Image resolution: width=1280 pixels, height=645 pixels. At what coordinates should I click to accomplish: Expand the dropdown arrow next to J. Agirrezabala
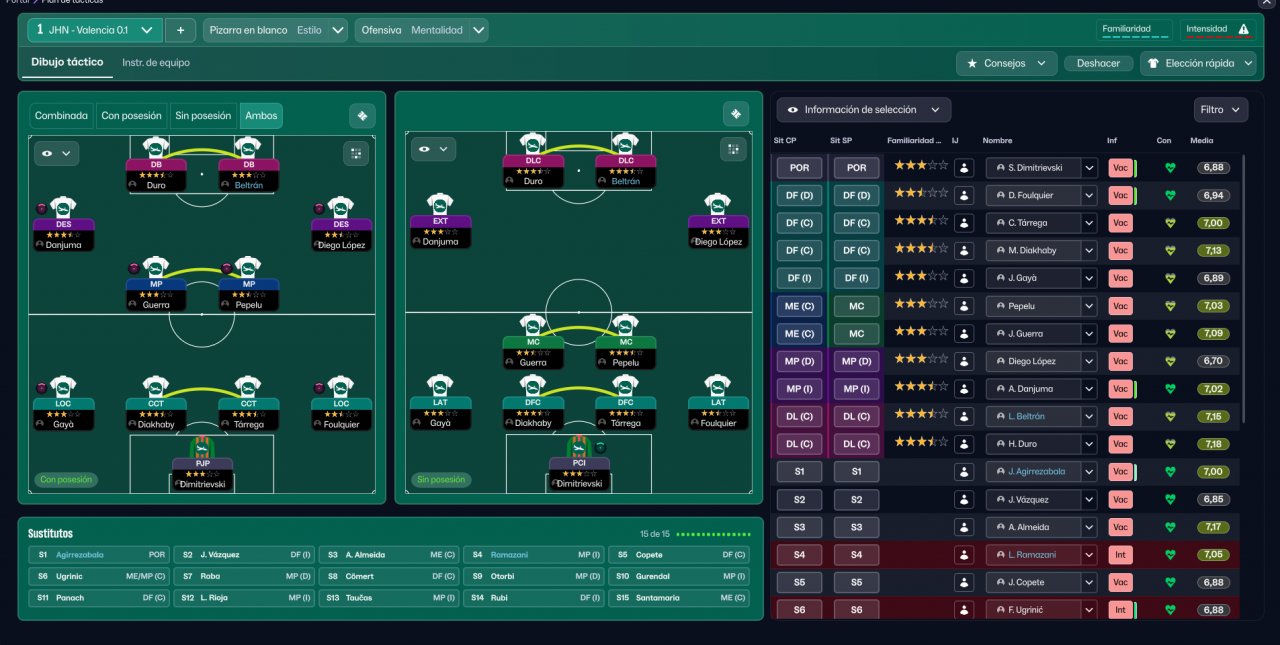pyautogui.click(x=1089, y=472)
